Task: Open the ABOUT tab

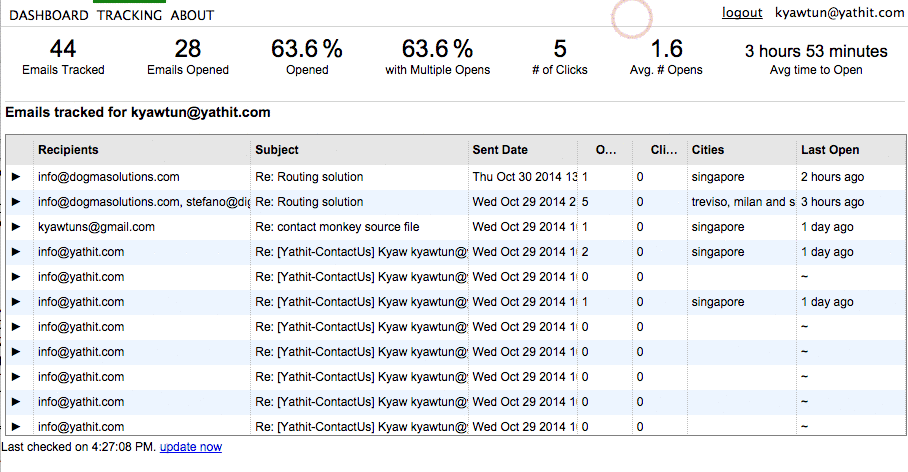Action: (192, 15)
